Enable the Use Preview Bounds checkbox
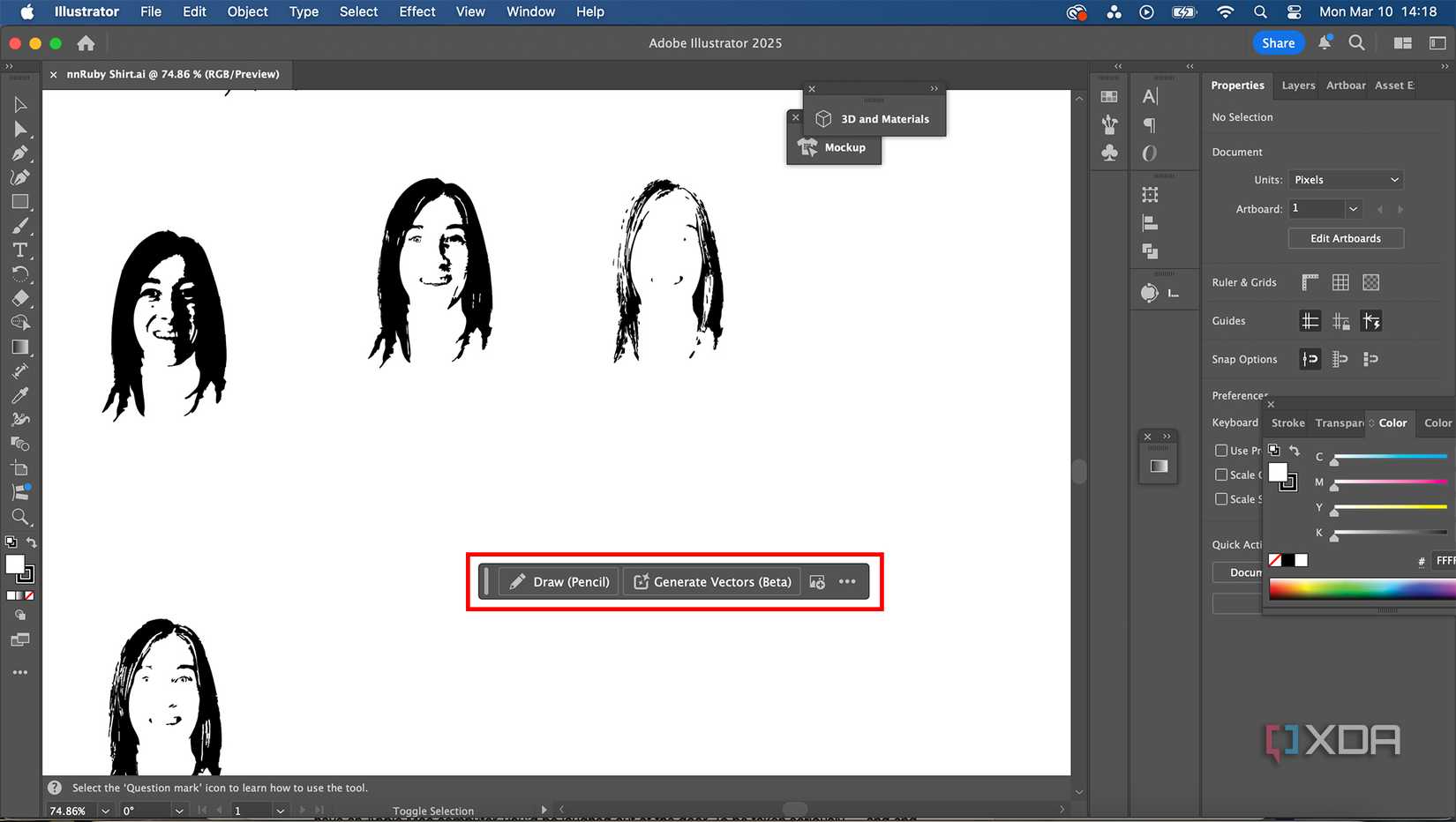The width and height of the screenshot is (1456, 822). coord(1220,451)
